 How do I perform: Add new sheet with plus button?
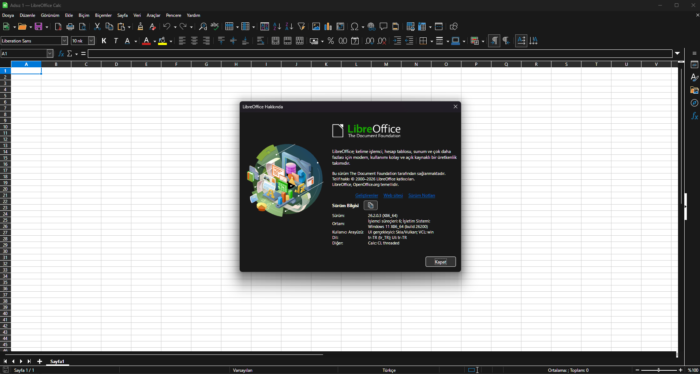pyautogui.click(x=39, y=361)
